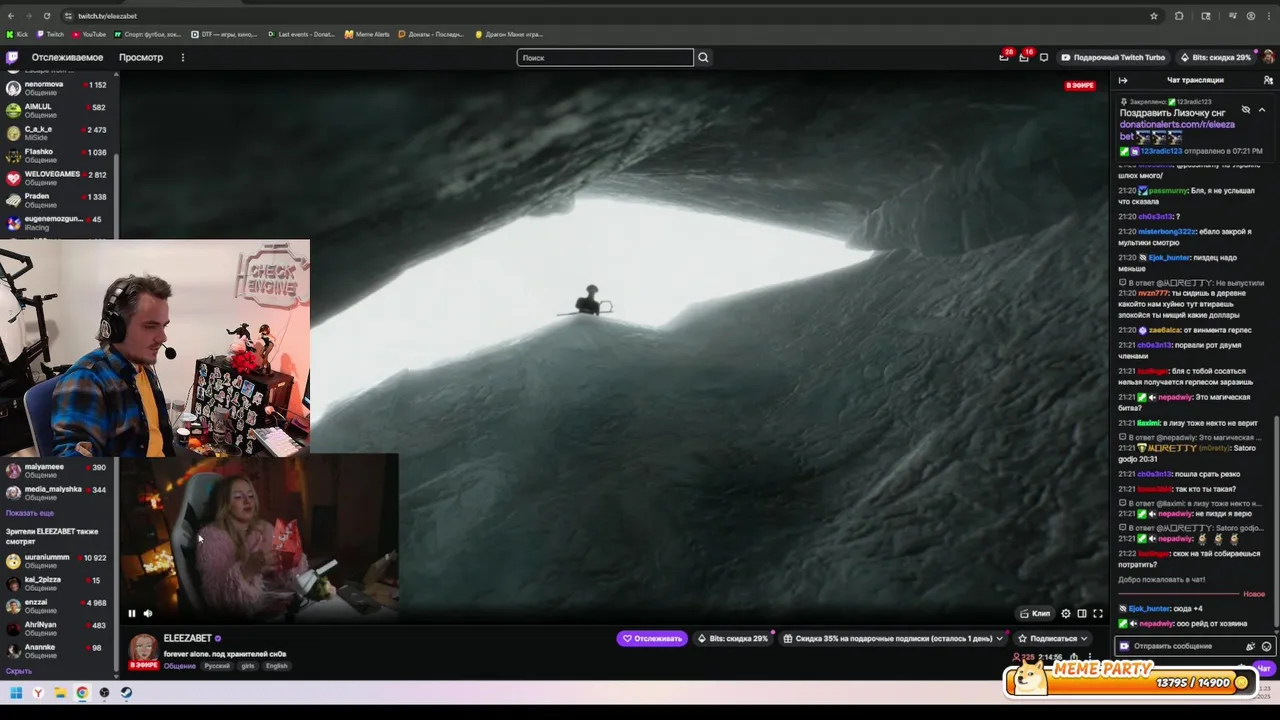Open WELOVEGAMES channel in the sidebar

(x=58, y=178)
